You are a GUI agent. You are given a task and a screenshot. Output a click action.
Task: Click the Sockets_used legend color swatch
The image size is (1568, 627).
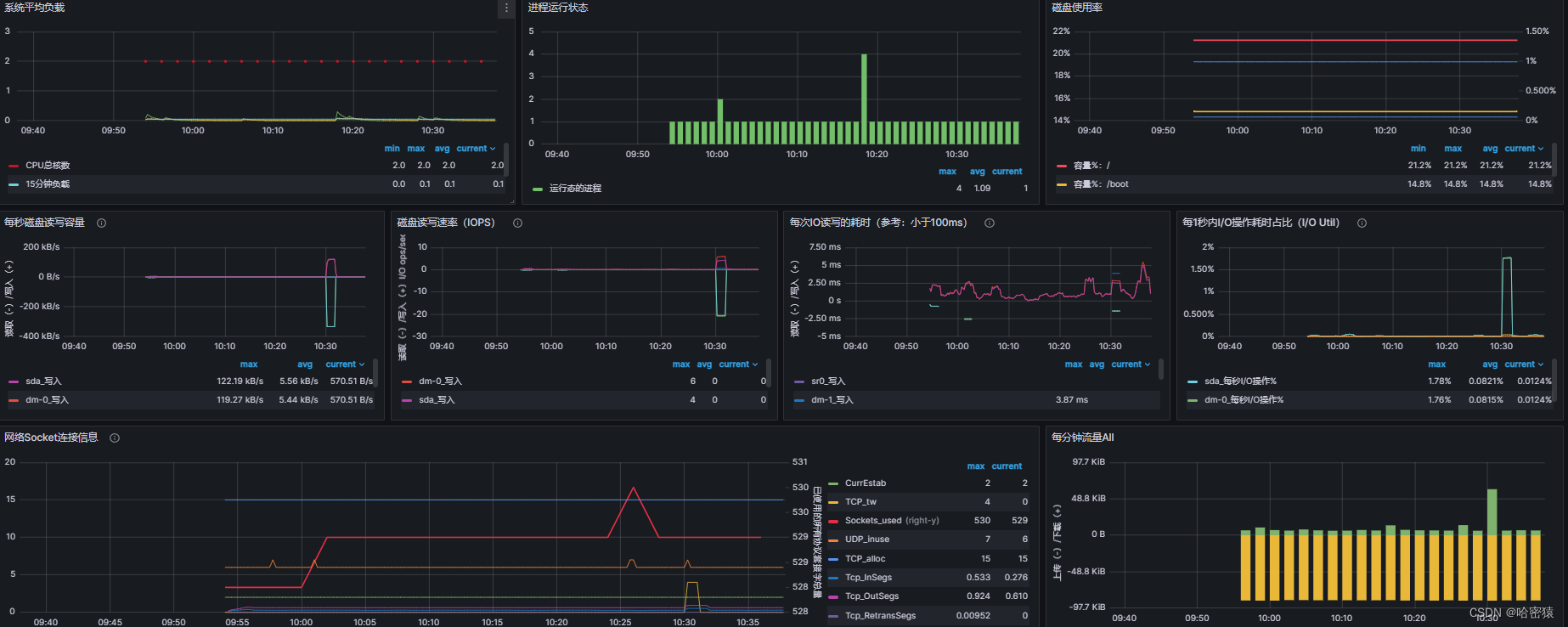tap(833, 521)
